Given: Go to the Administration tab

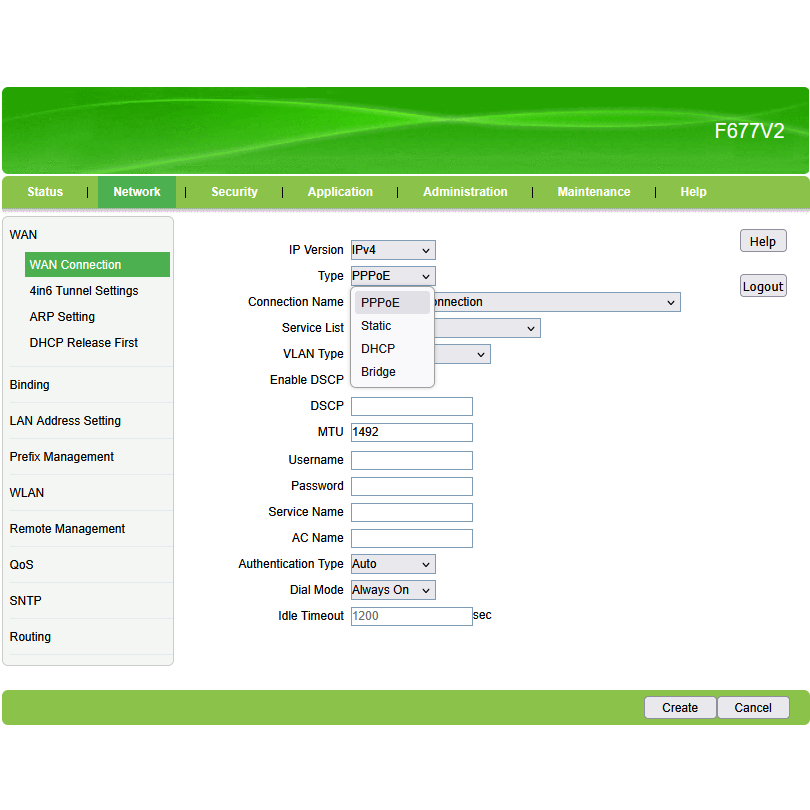Looking at the screenshot, I should click(465, 192).
